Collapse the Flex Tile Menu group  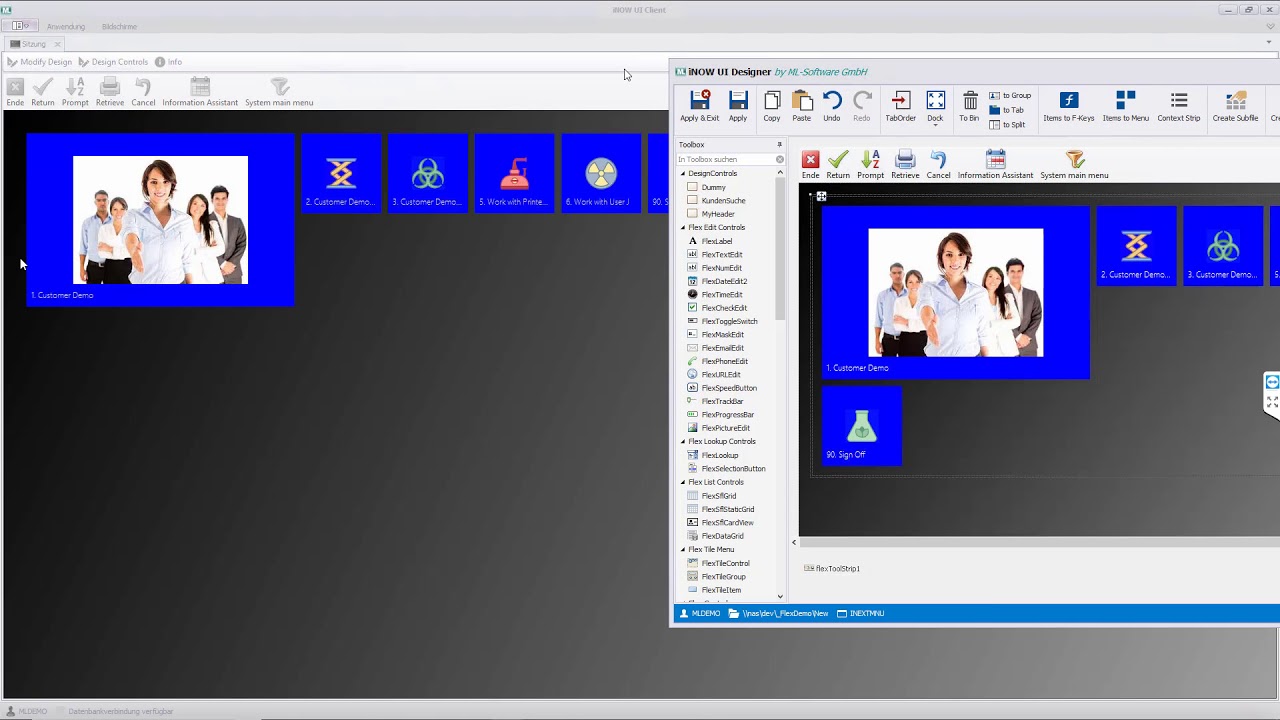683,549
